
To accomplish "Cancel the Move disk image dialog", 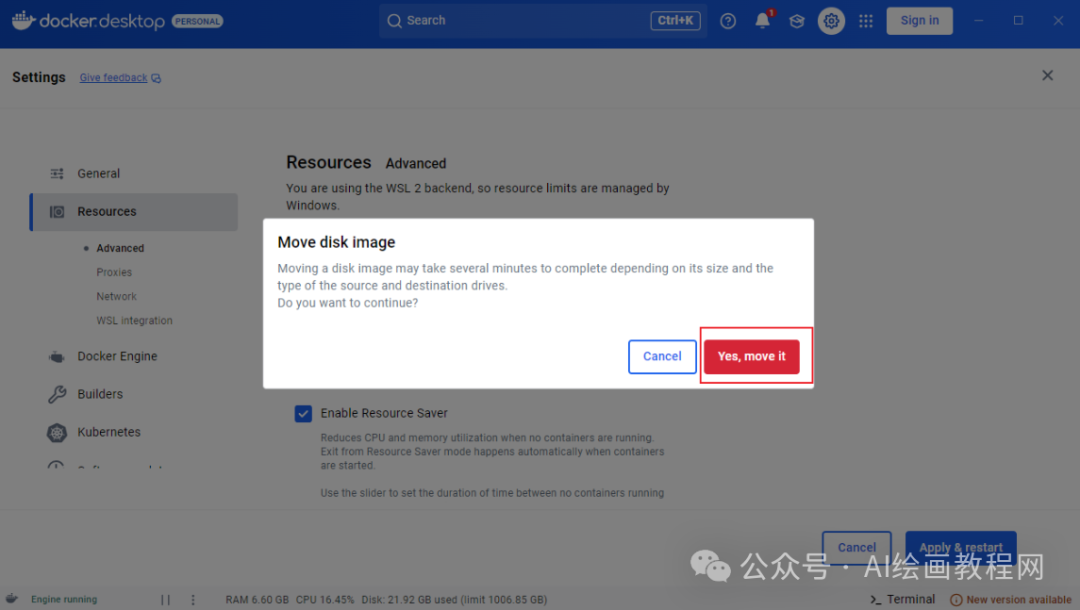I will tap(662, 356).
